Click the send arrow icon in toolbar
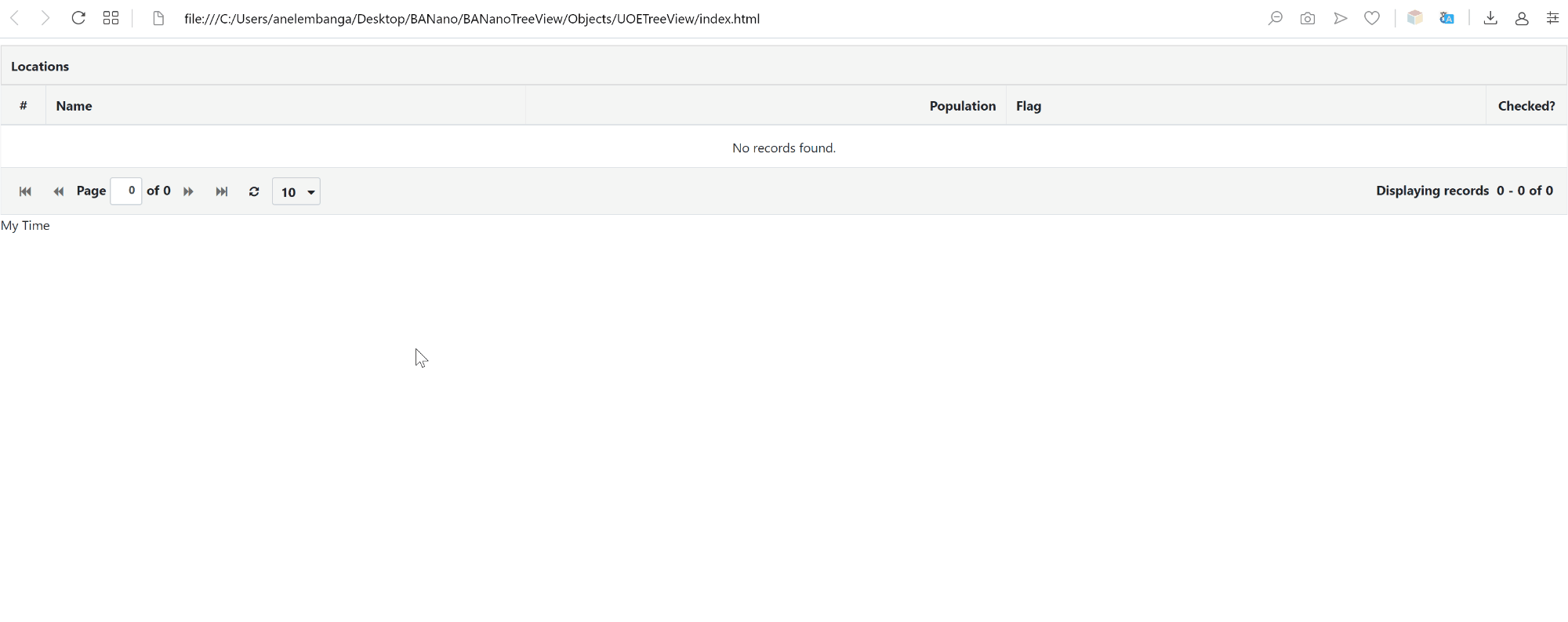This screenshot has height=622, width=1568. 1341,18
